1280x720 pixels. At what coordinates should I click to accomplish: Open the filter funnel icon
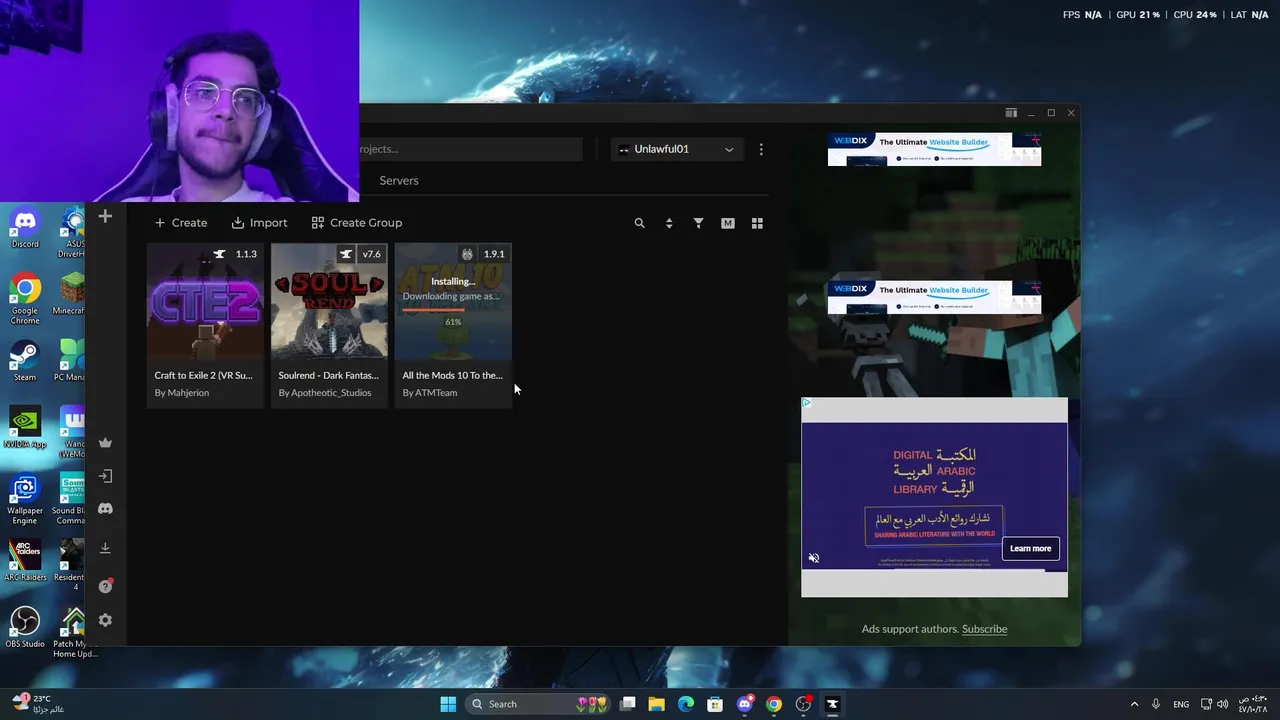point(698,223)
